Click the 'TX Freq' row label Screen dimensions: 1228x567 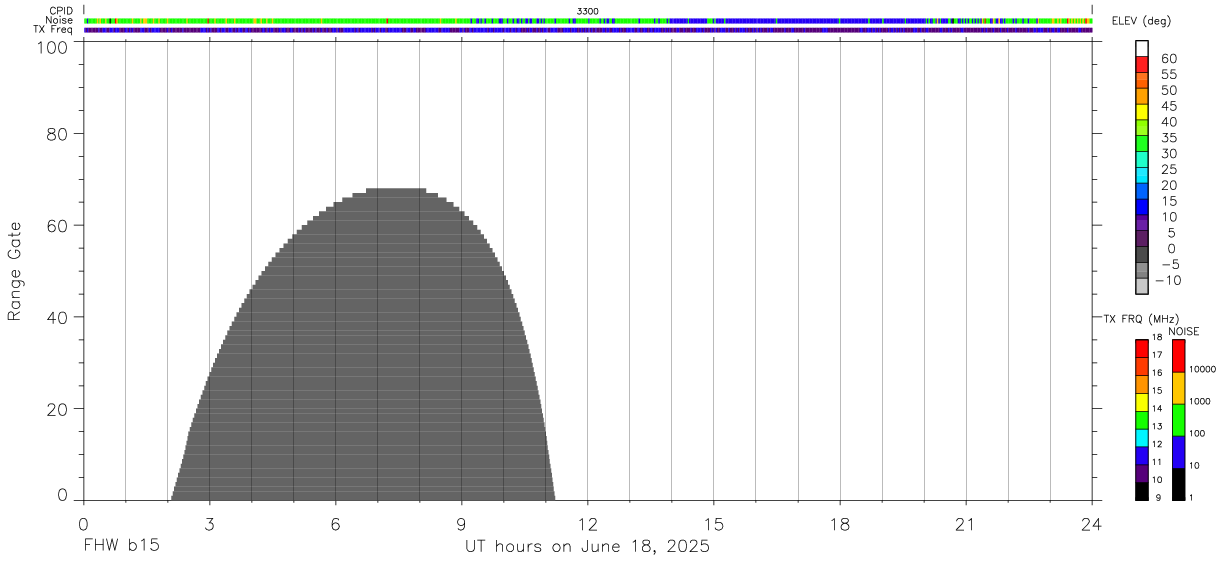click(54, 30)
